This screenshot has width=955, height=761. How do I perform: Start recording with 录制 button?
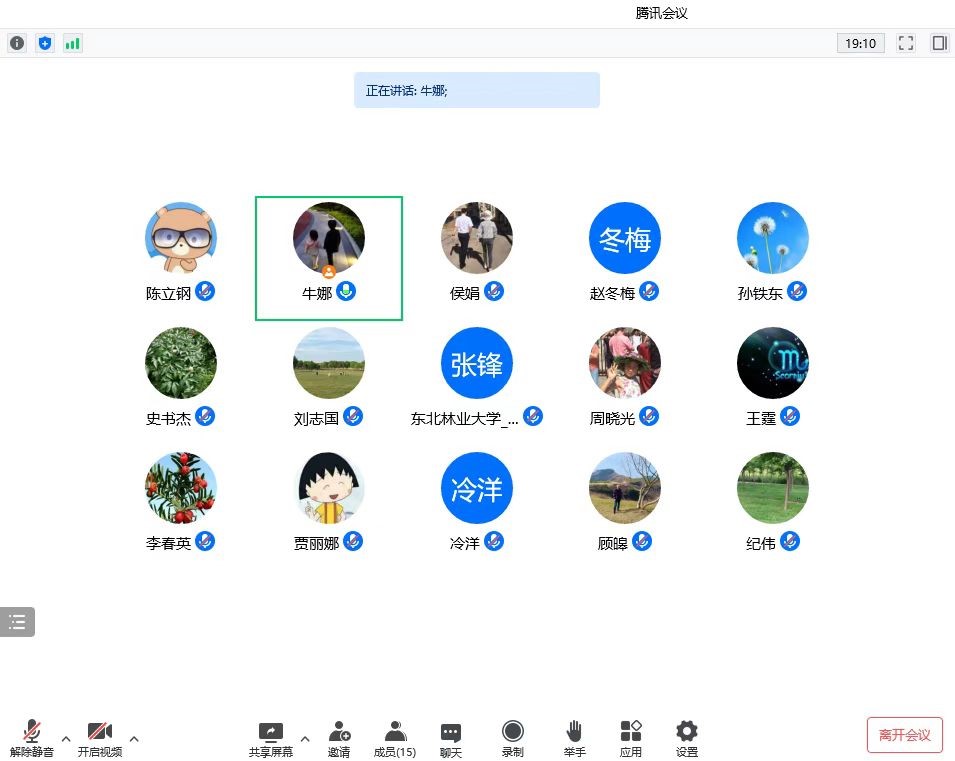click(512, 738)
